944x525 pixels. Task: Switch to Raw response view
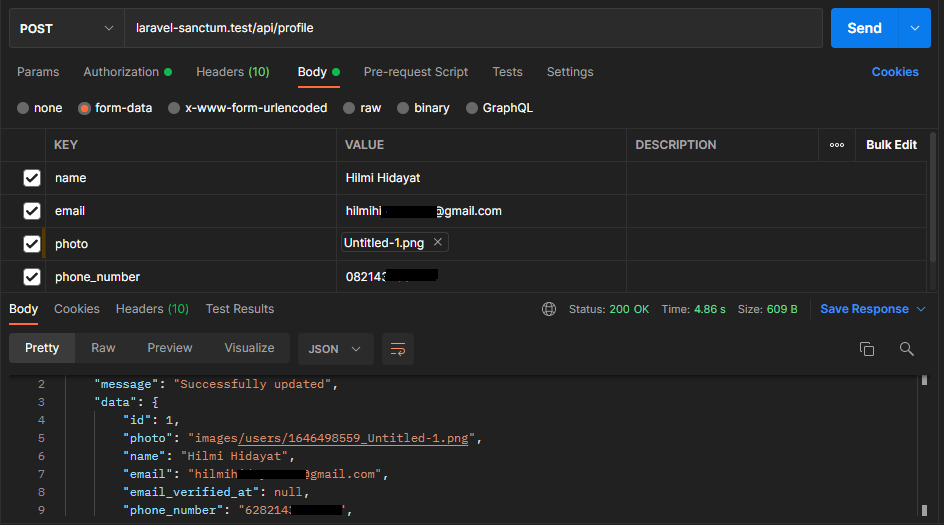[103, 348]
